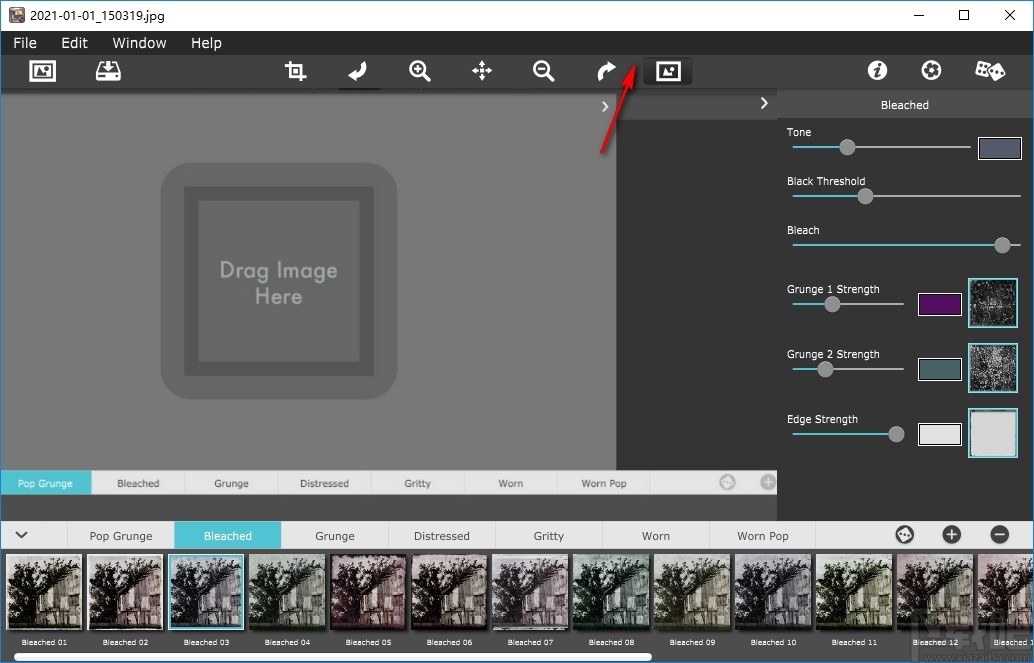1034x663 pixels.
Task: Select the crop tool
Action: point(295,71)
